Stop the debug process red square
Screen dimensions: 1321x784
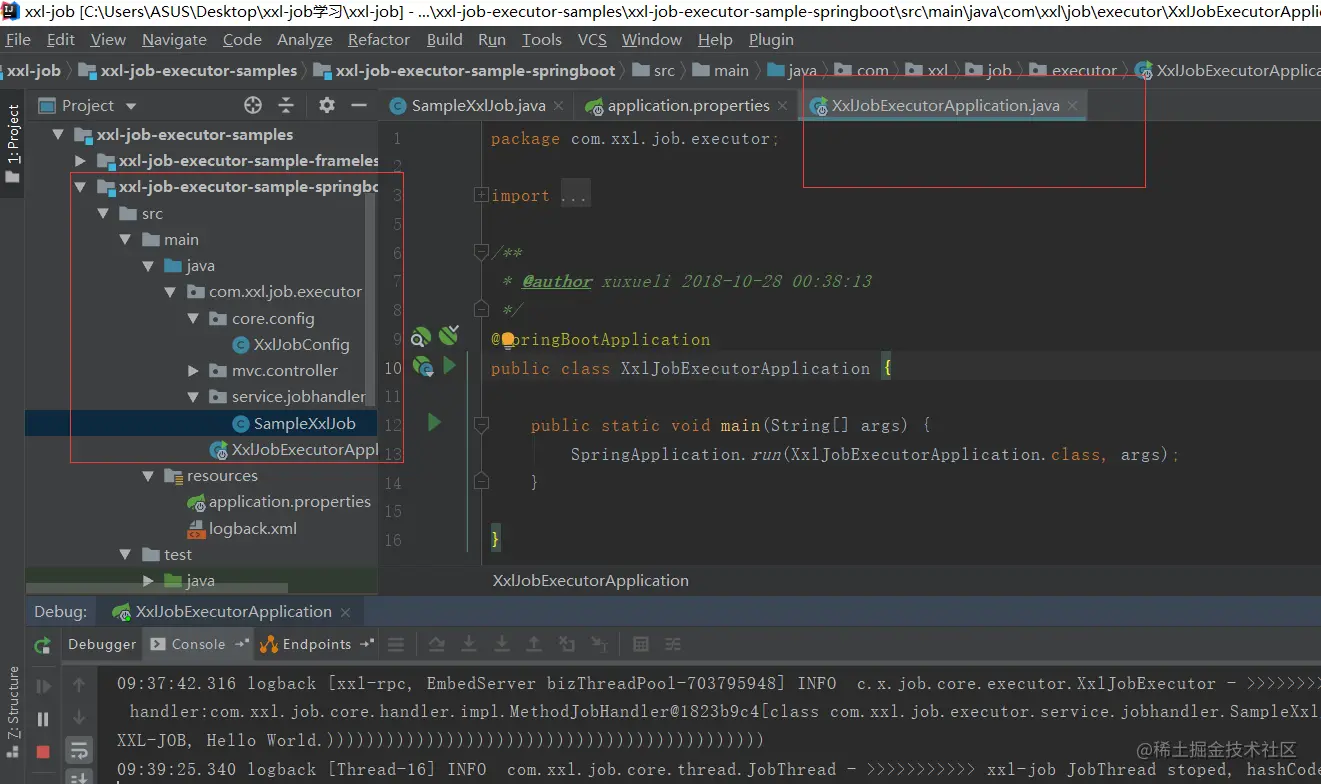[x=43, y=751]
